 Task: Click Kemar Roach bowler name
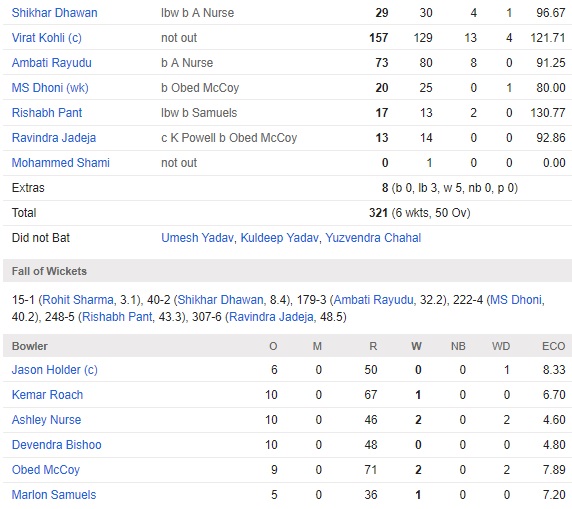pos(47,395)
